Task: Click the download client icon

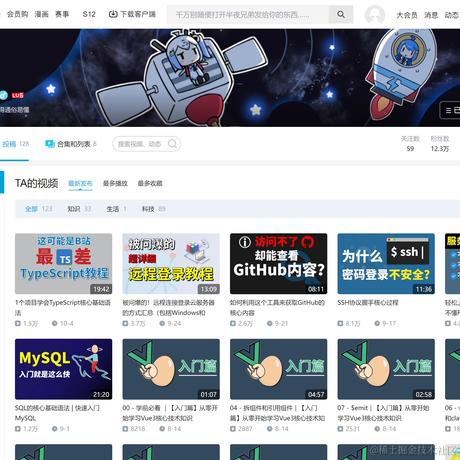Action: [x=113, y=14]
